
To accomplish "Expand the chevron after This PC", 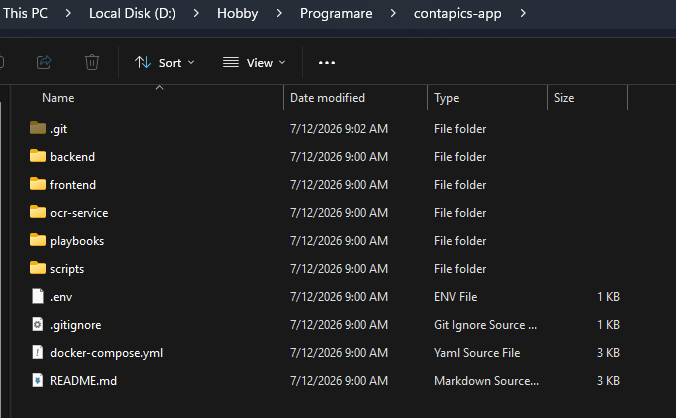I will coord(68,13).
